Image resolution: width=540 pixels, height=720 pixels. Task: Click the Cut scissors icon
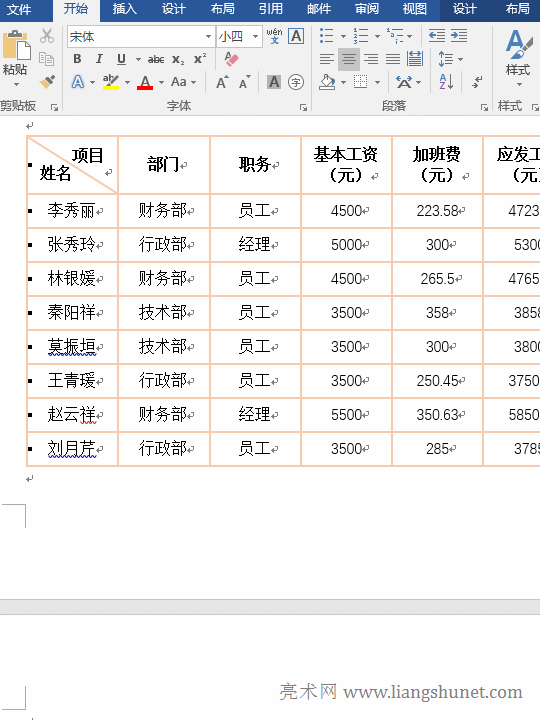click(47, 35)
